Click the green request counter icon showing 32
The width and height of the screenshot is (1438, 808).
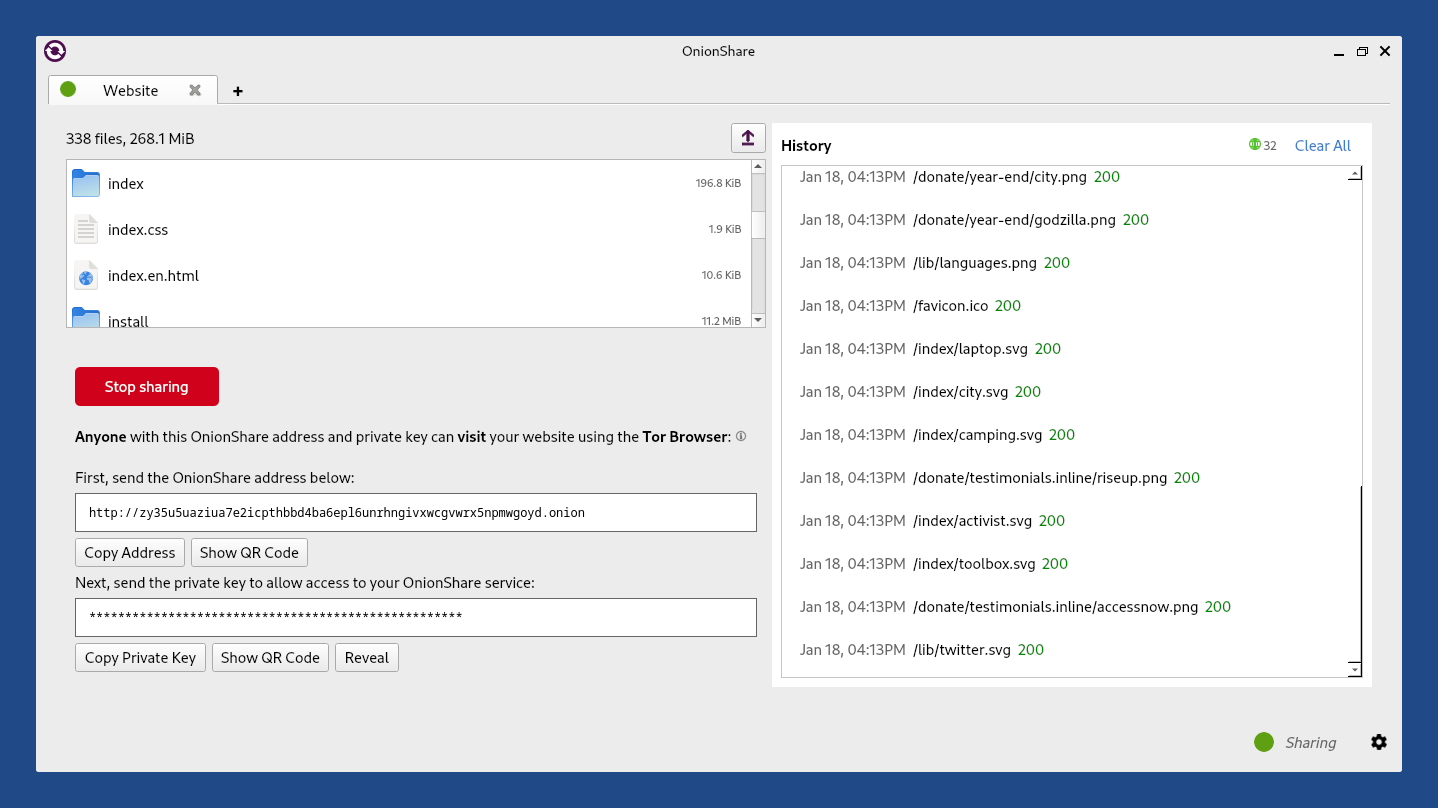[x=1255, y=145]
